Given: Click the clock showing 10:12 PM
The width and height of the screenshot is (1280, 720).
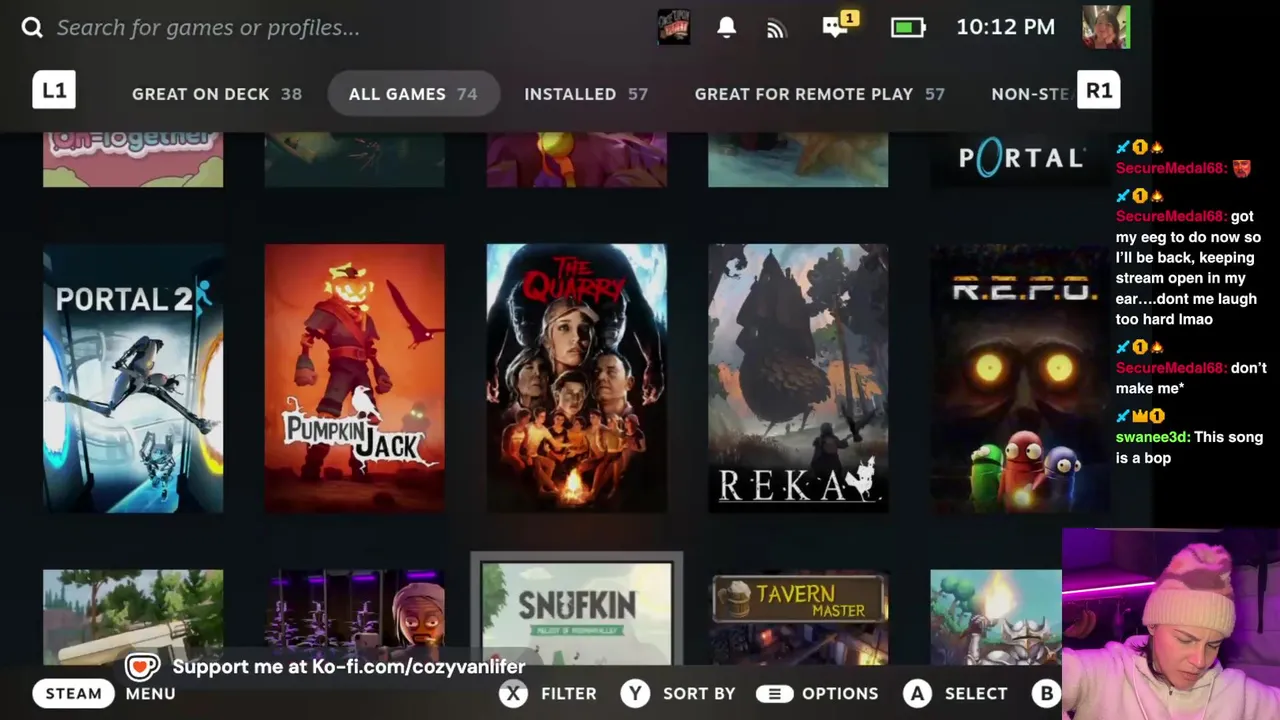Looking at the screenshot, I should (1005, 27).
